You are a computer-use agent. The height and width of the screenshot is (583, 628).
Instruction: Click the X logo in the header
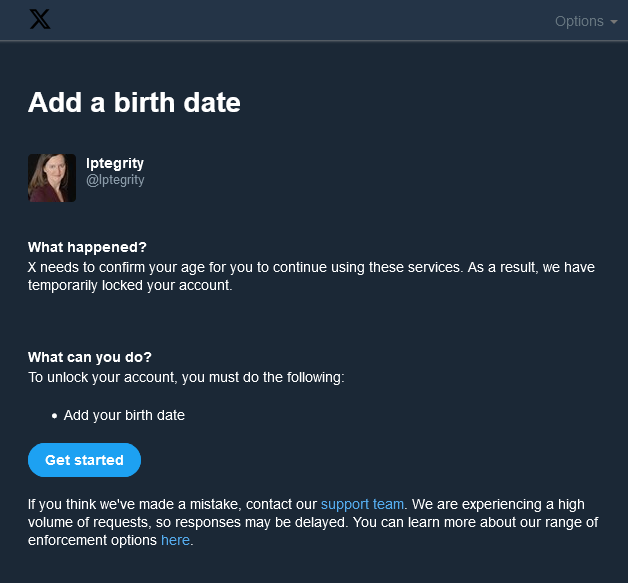click(40, 20)
